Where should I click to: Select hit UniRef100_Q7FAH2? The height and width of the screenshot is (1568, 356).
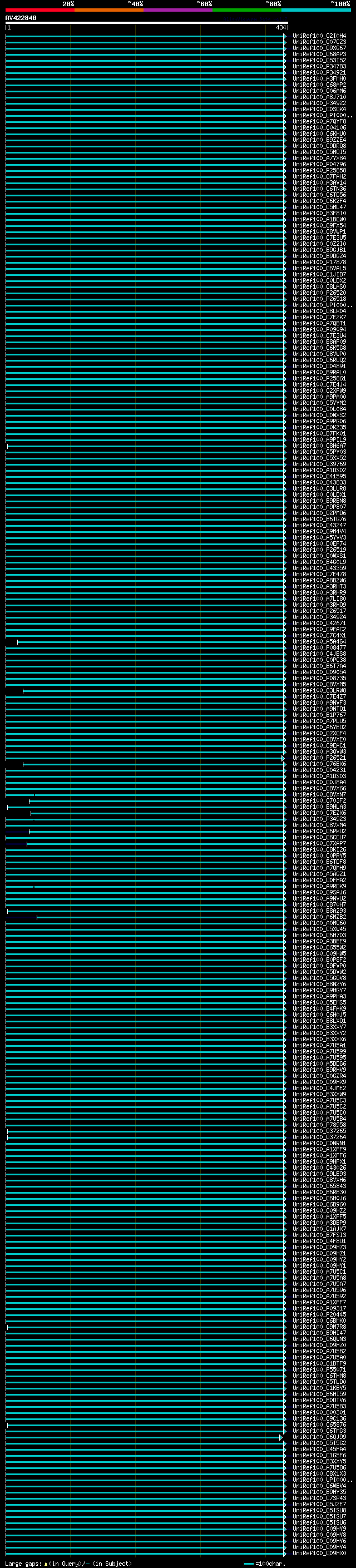pos(319,176)
